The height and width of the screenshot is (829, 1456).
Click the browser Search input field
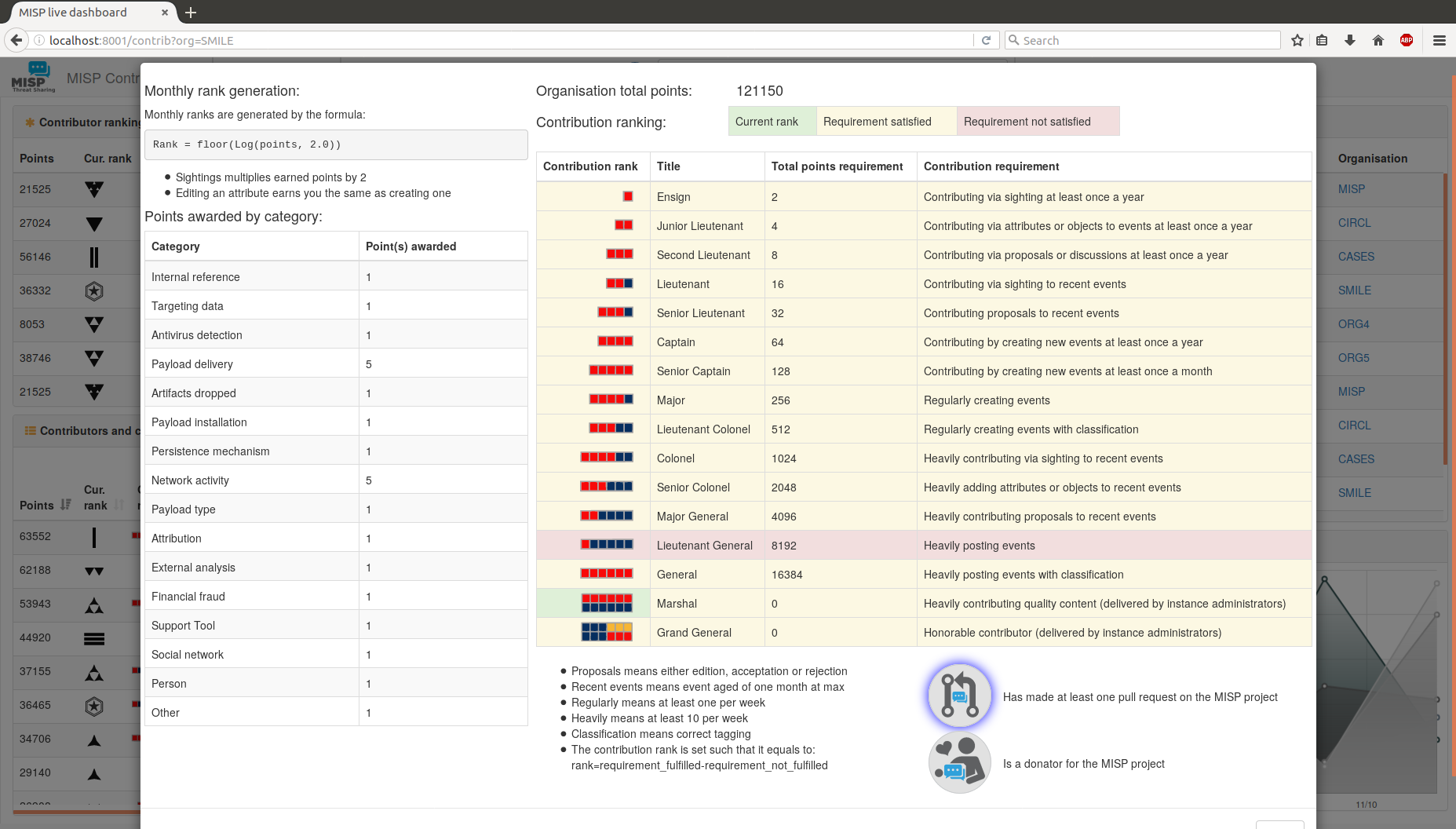coord(1146,40)
